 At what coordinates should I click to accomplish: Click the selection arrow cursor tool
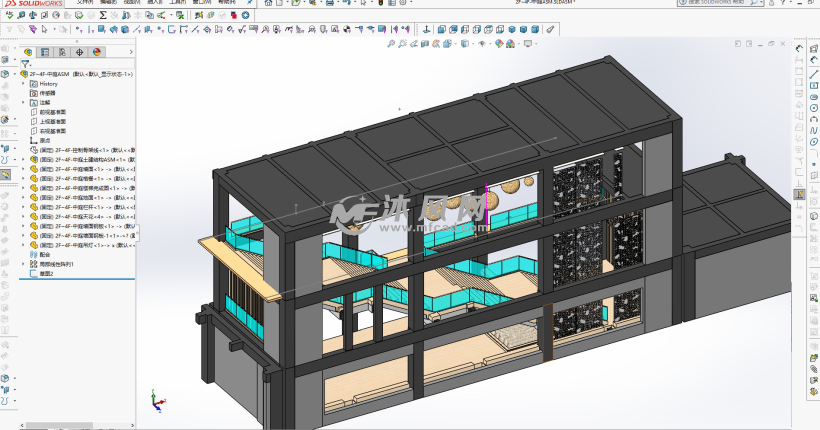click(44, 29)
